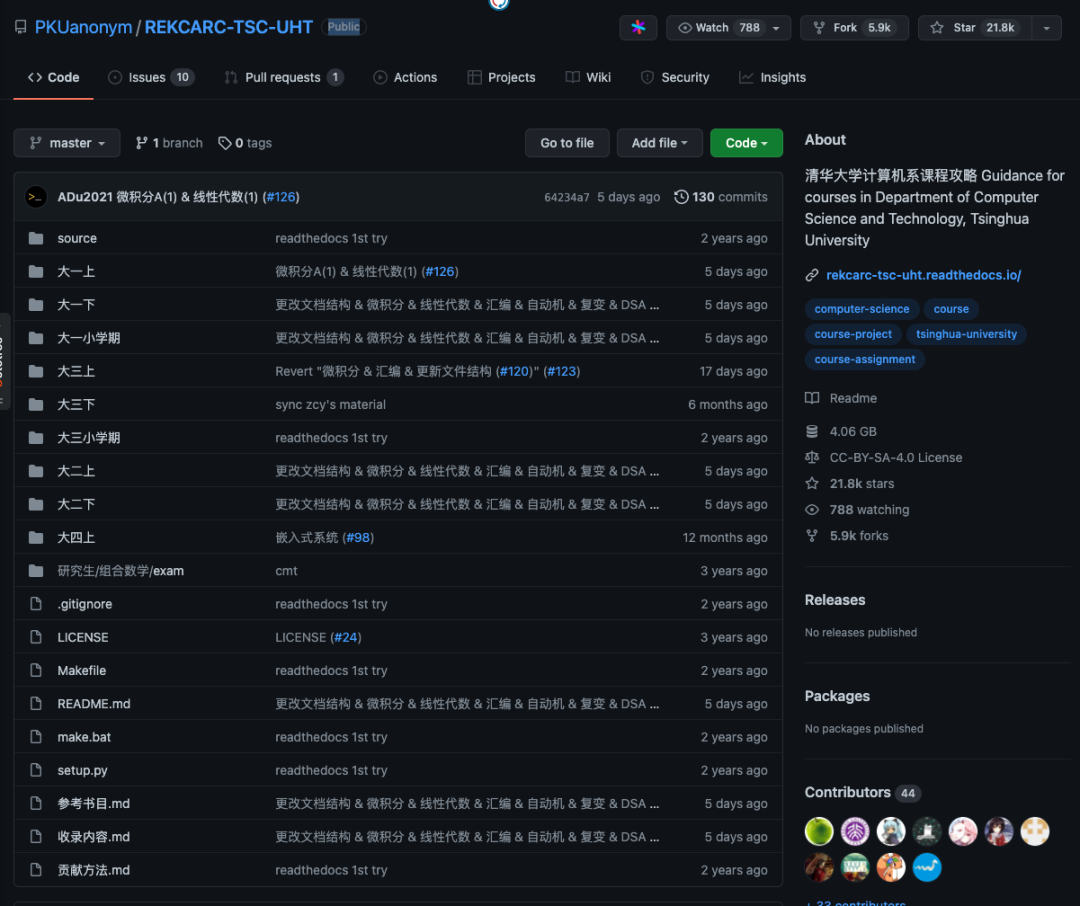Switch to the Code tab
This screenshot has height=906, width=1080.
coord(54,77)
